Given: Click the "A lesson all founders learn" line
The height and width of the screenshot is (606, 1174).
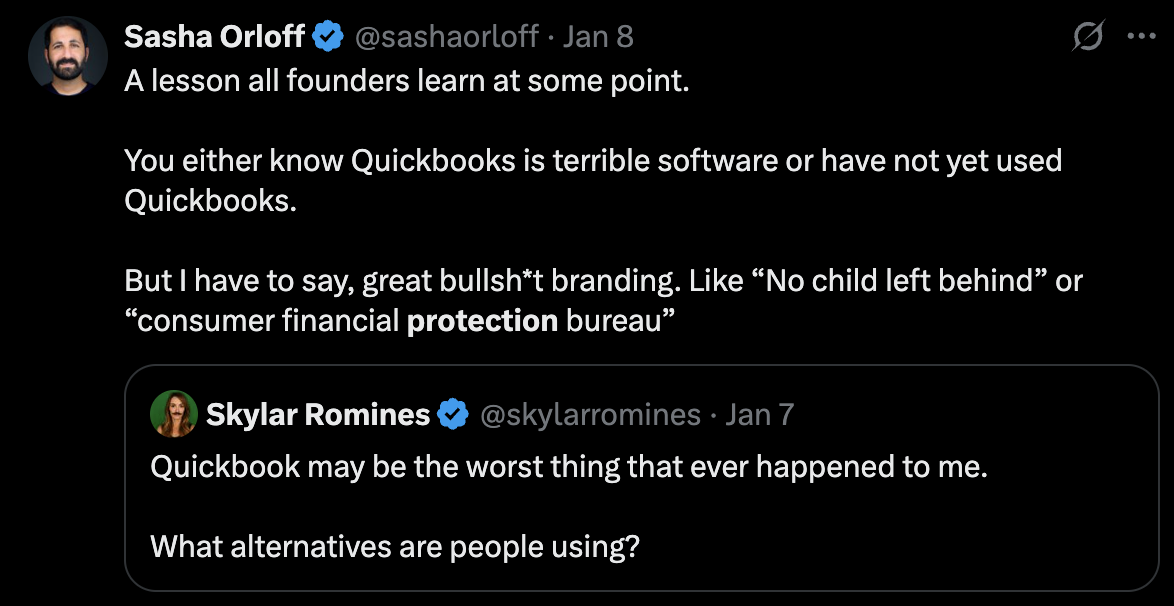Looking at the screenshot, I should [x=407, y=81].
